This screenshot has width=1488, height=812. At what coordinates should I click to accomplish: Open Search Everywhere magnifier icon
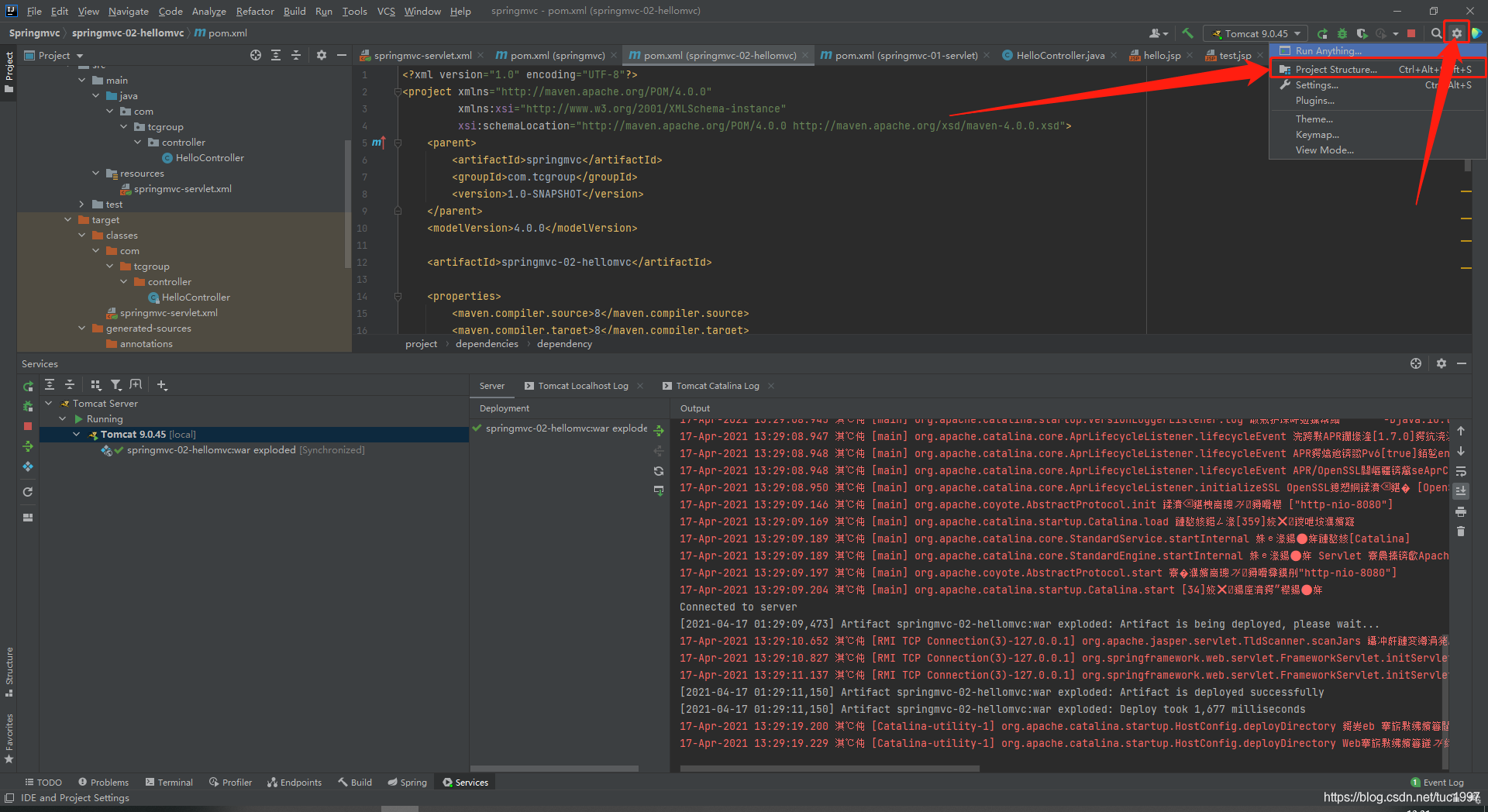coord(1436,33)
